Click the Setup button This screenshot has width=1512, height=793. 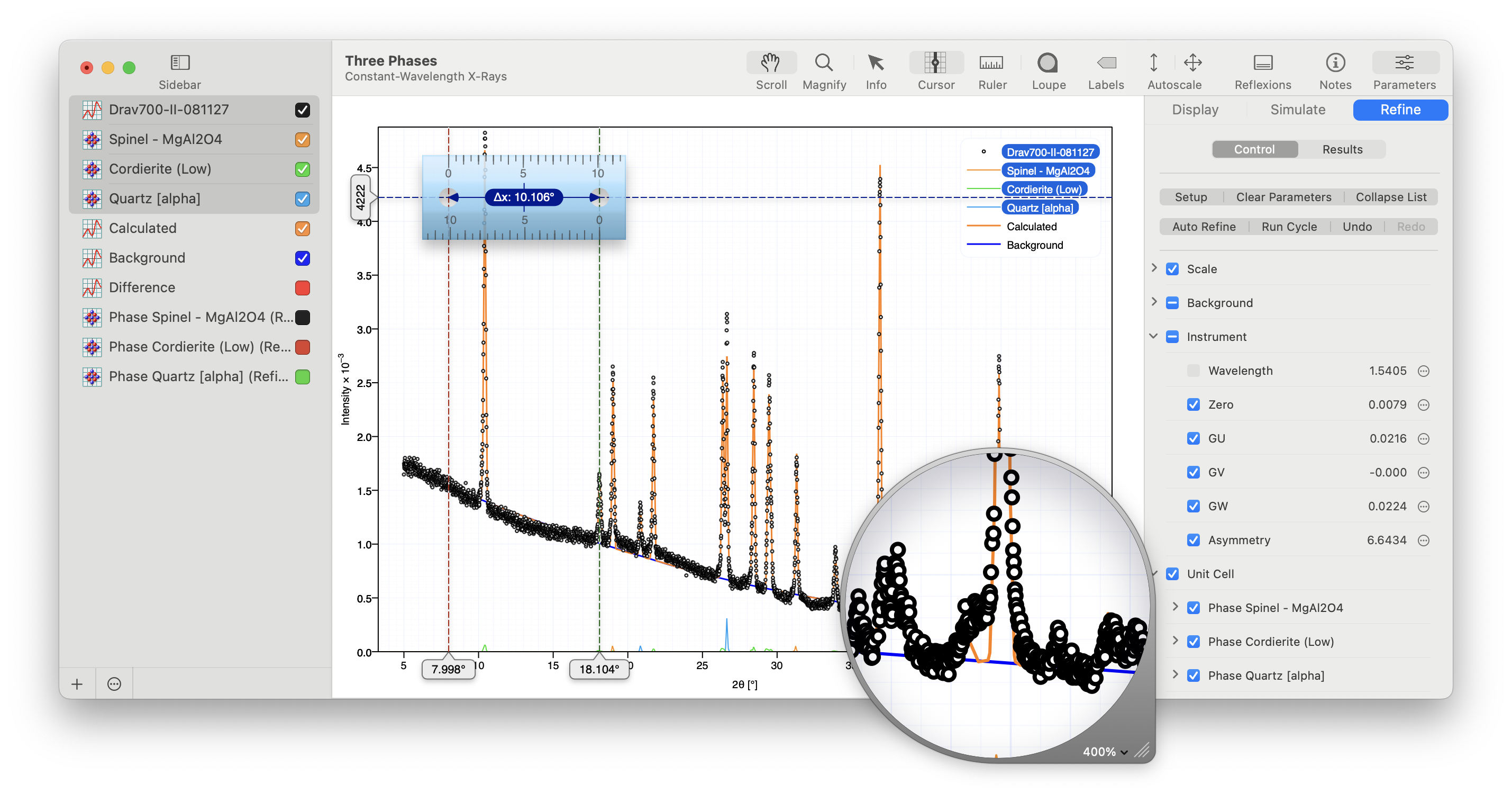pos(1191,197)
